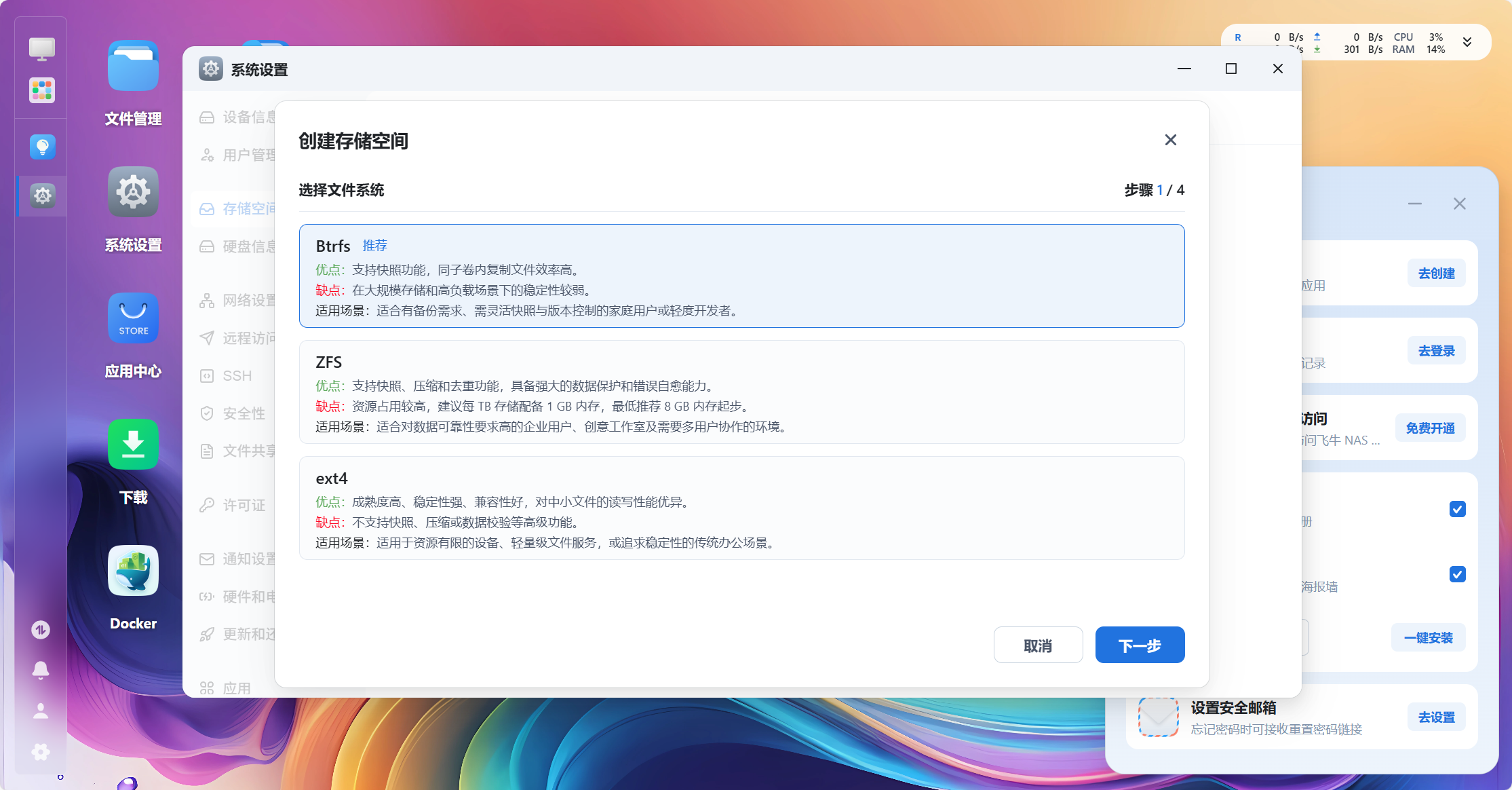The image size is (1512, 790).
Task: Click the 下一步 button
Action: click(1140, 645)
